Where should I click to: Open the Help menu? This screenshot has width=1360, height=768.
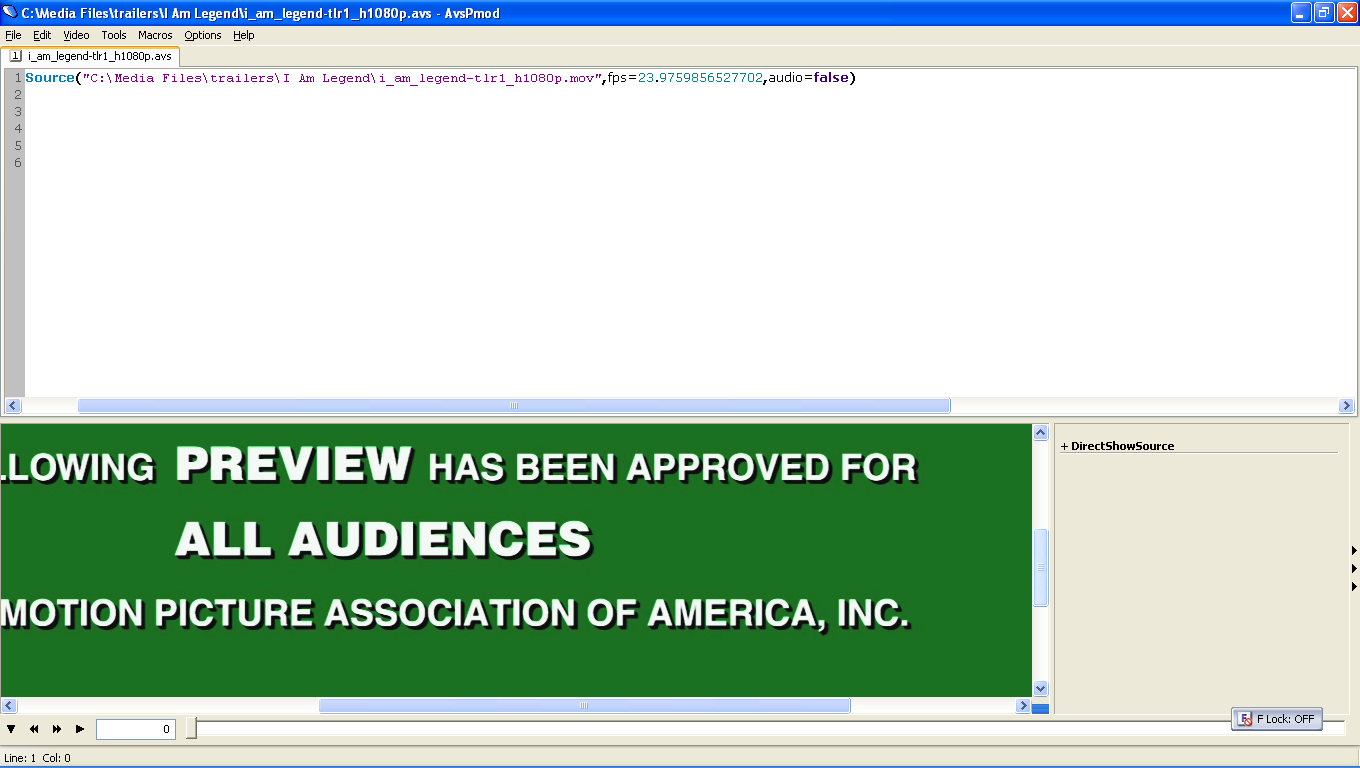coord(244,35)
